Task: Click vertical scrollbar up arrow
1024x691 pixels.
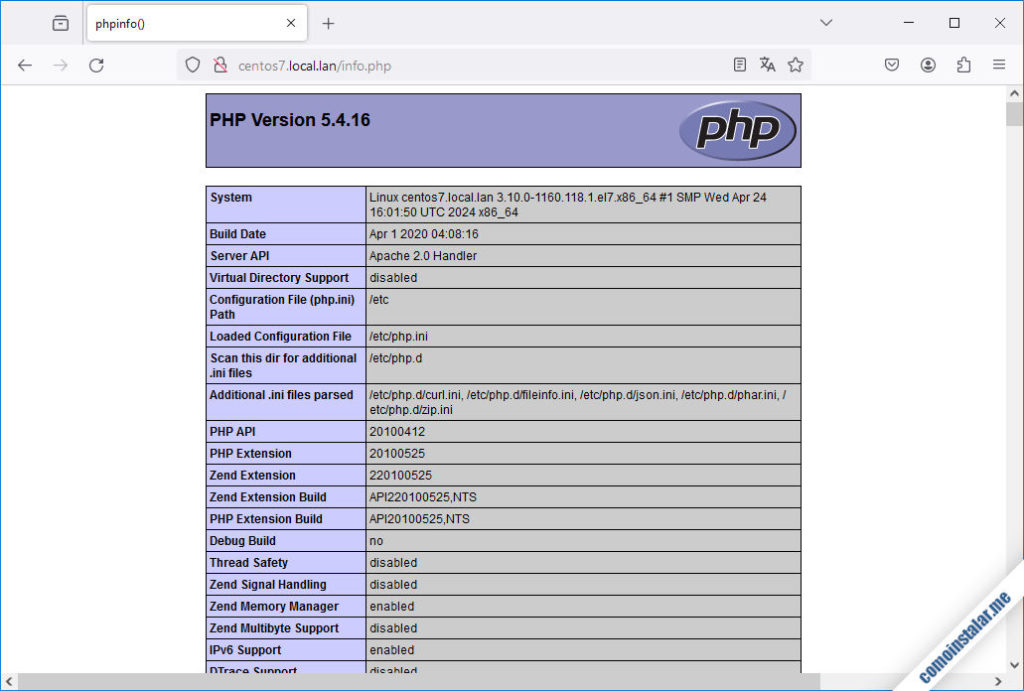Action: click(1014, 93)
